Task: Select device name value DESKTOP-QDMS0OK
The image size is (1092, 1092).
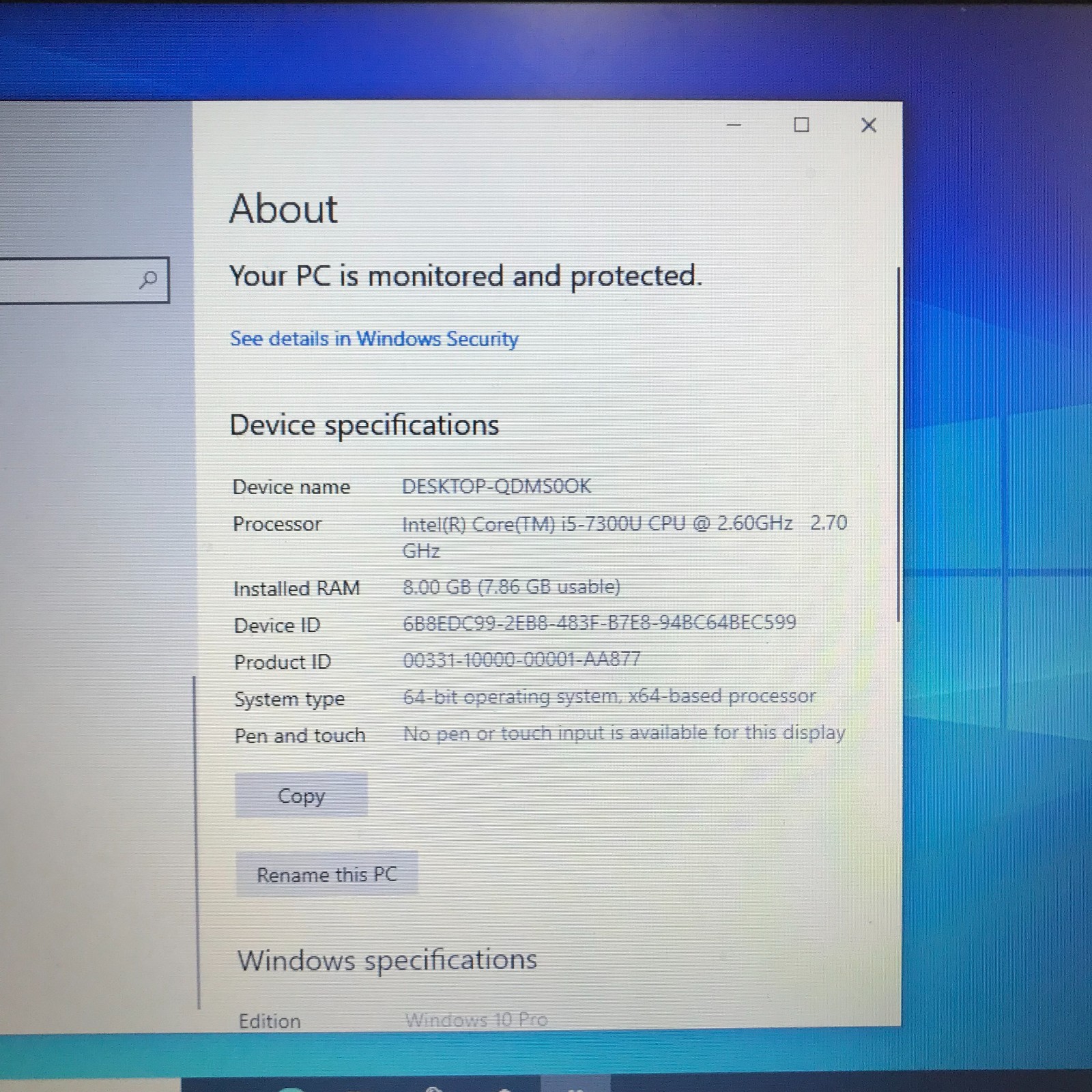Action: pyautogui.click(x=496, y=486)
